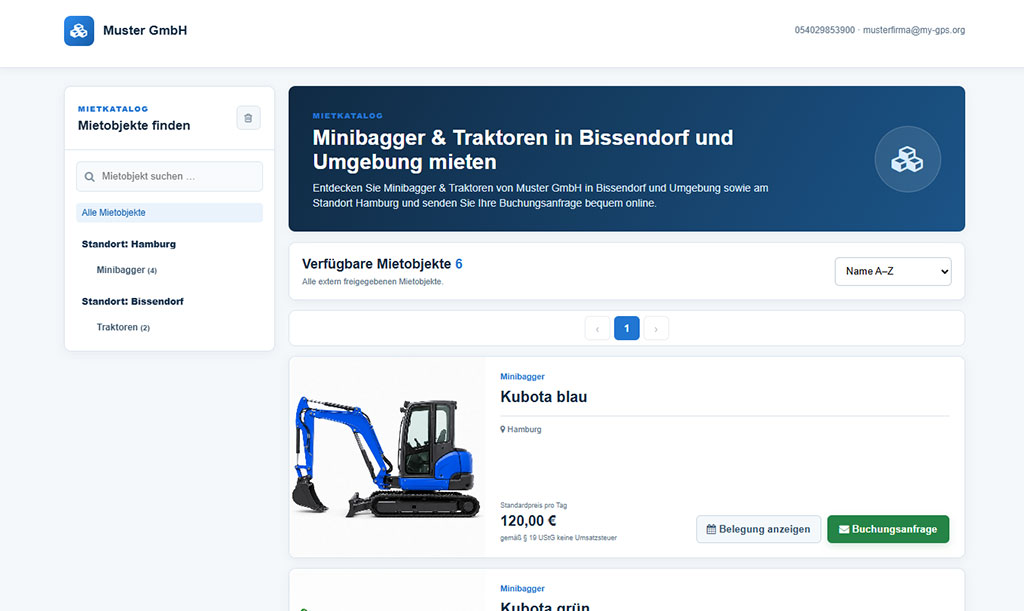Click 'Alle extern freigegebenen Mietobjekte.' subtitle
The height and width of the screenshot is (611, 1024).
(x=372, y=282)
